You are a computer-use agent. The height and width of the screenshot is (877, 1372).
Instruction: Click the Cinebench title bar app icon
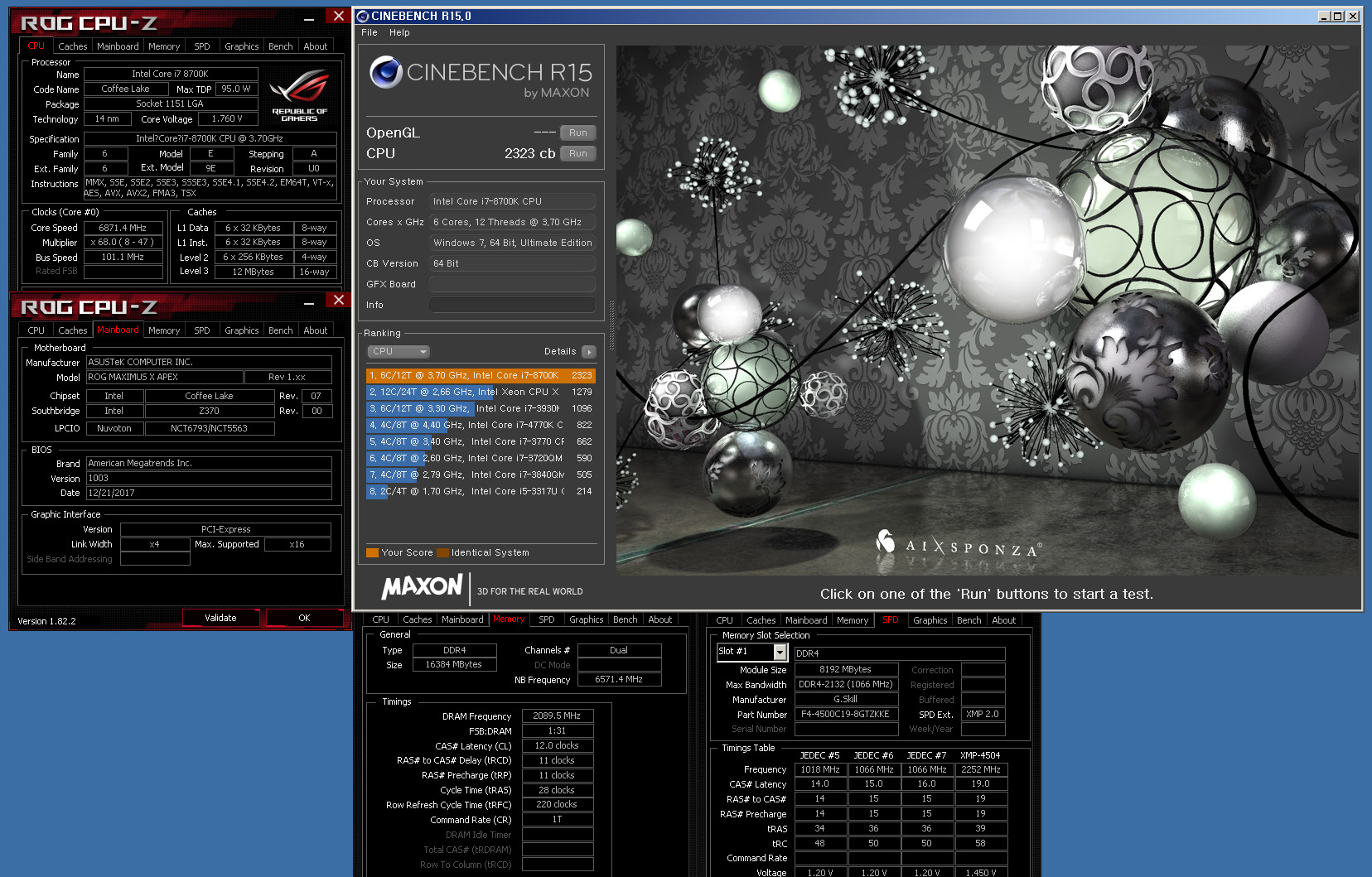[362, 16]
